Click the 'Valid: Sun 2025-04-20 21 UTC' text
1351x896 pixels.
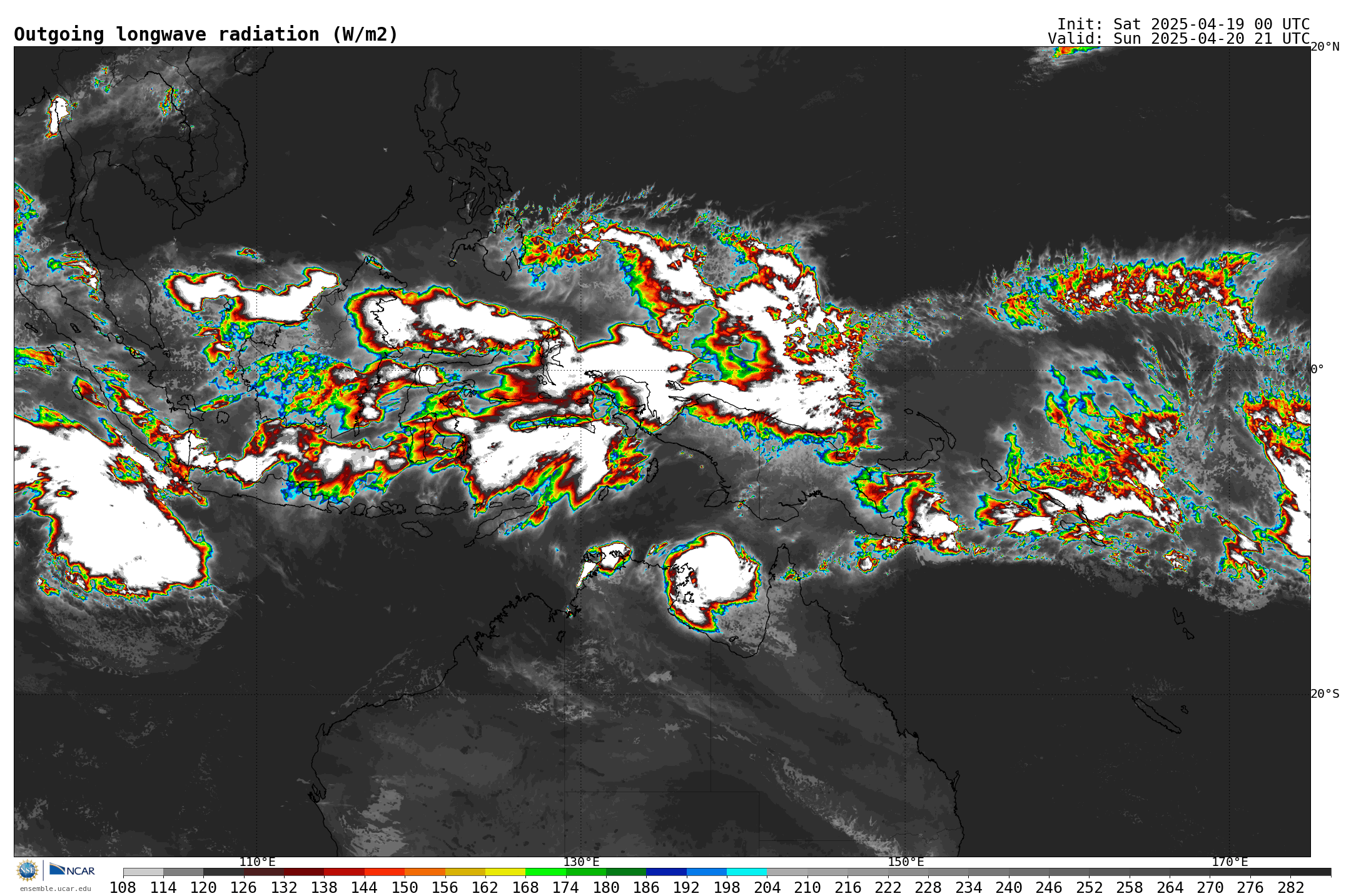click(1178, 39)
